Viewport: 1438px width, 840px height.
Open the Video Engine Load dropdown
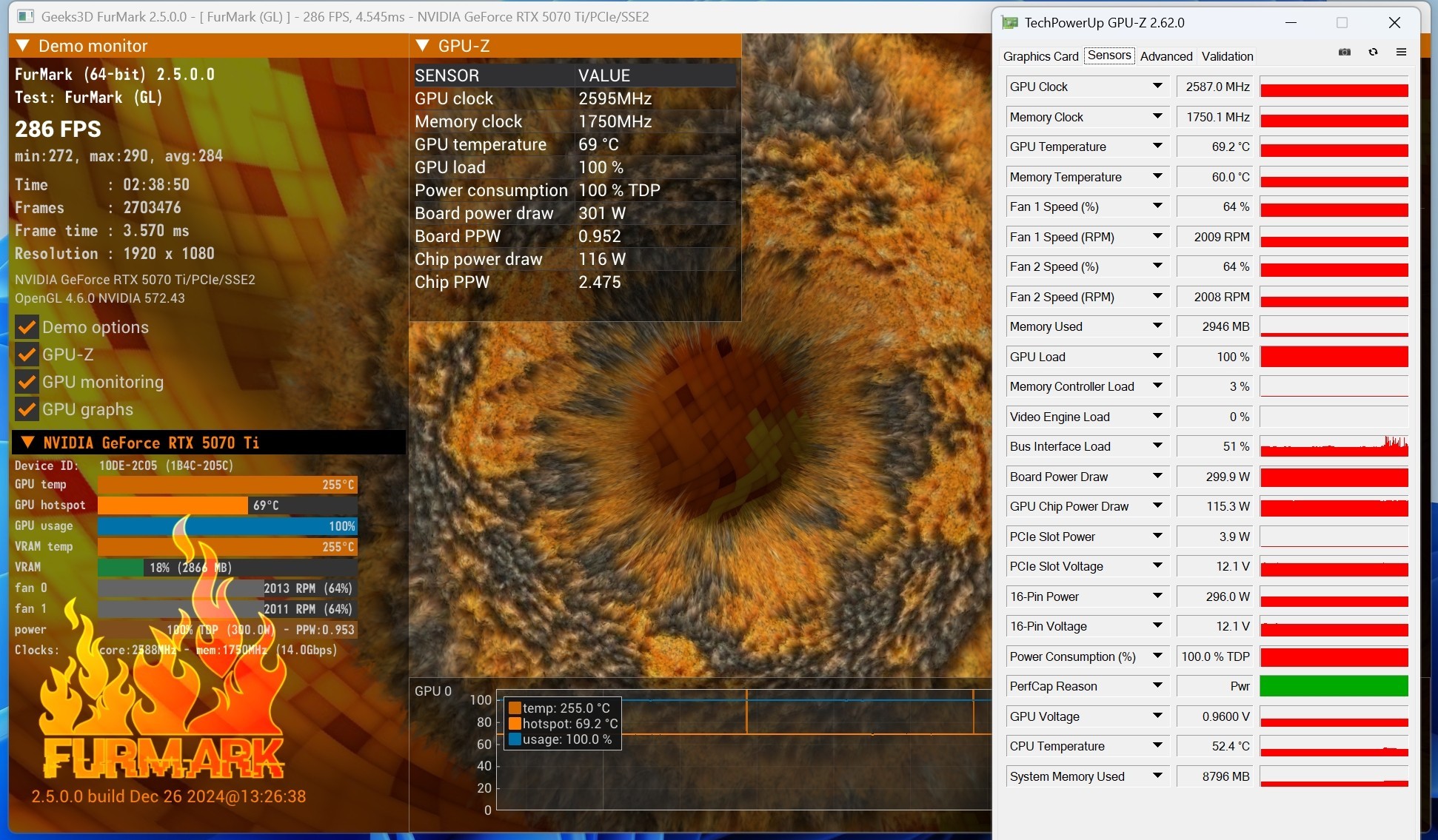point(1157,417)
